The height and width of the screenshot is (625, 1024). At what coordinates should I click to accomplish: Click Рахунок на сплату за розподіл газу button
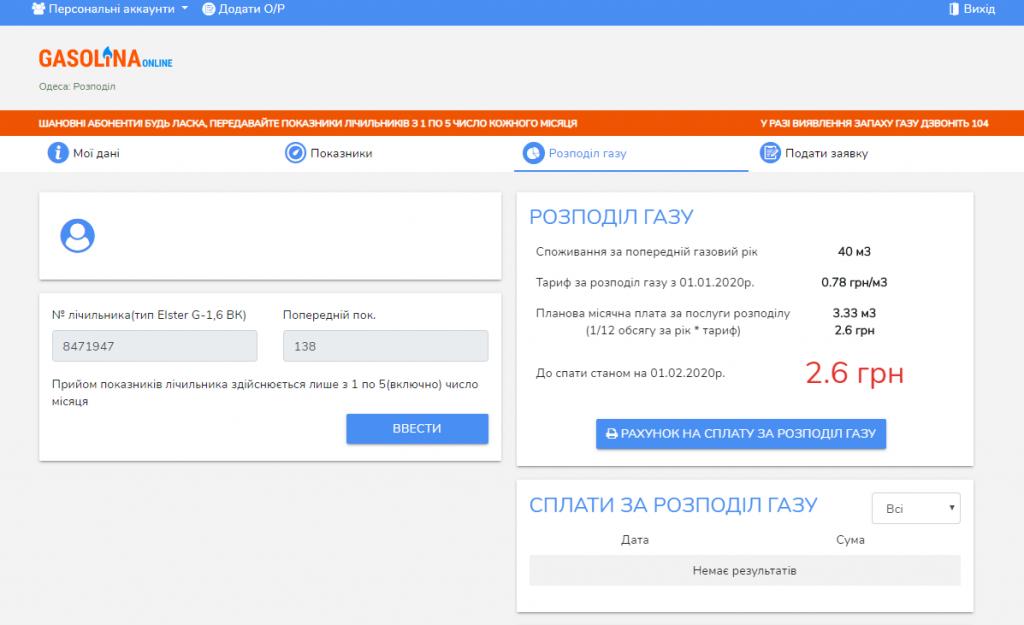tap(741, 434)
